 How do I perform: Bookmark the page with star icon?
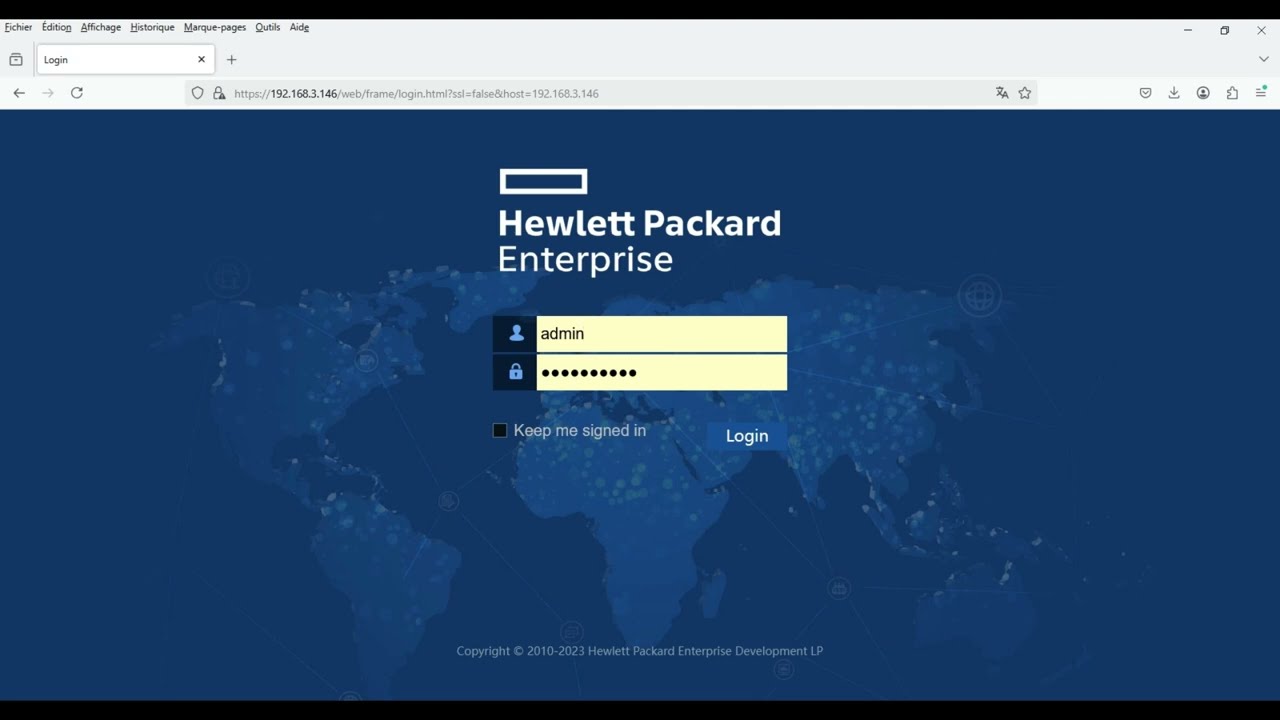1025,93
